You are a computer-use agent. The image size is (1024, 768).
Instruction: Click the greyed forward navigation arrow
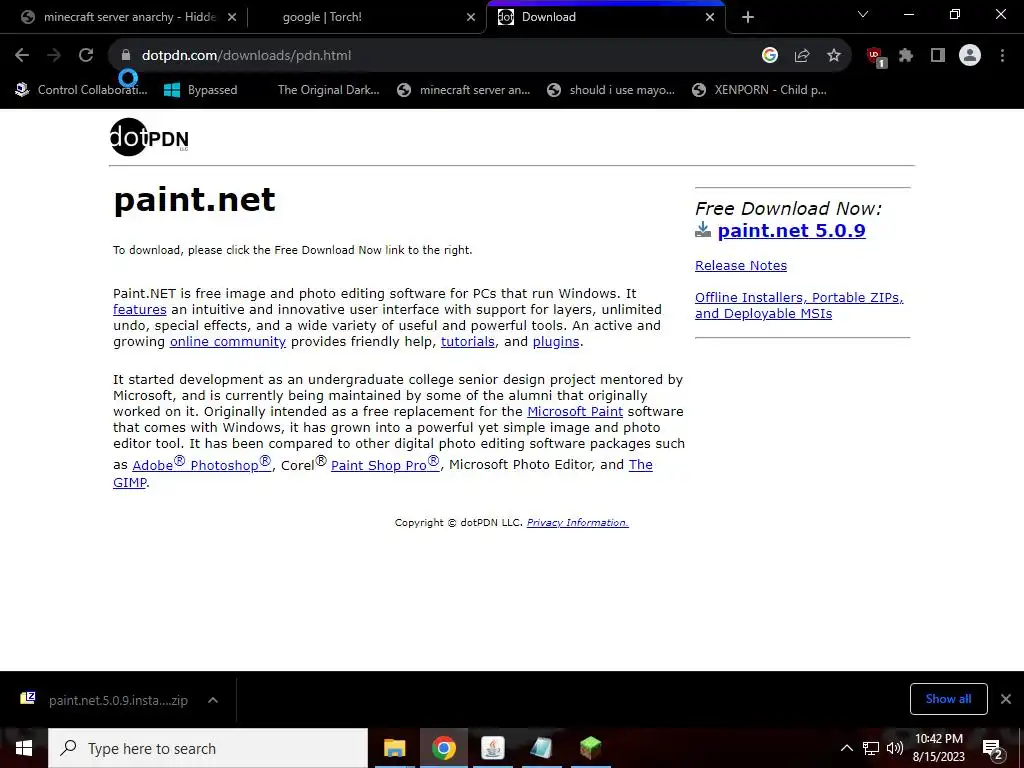54,56
